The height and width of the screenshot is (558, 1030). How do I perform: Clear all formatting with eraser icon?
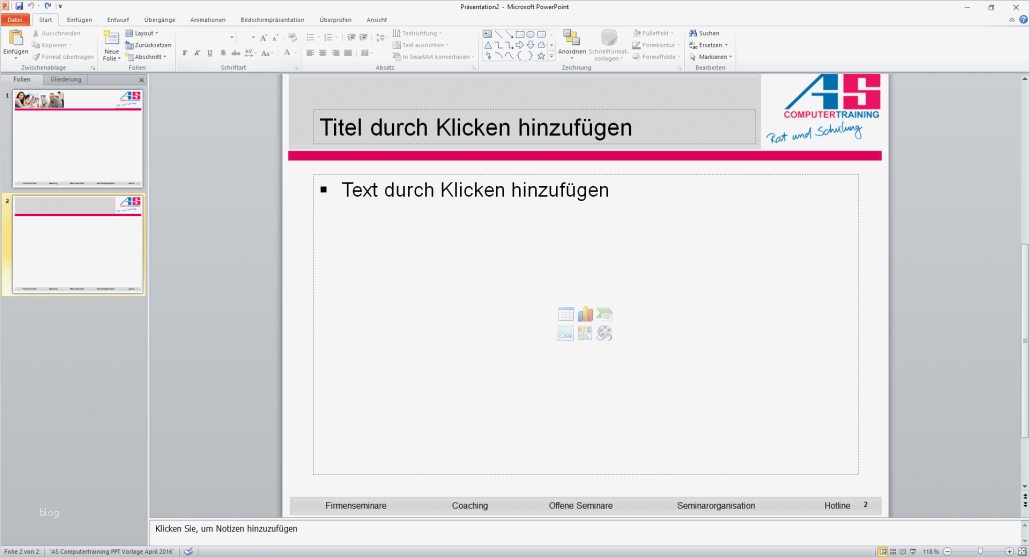292,37
